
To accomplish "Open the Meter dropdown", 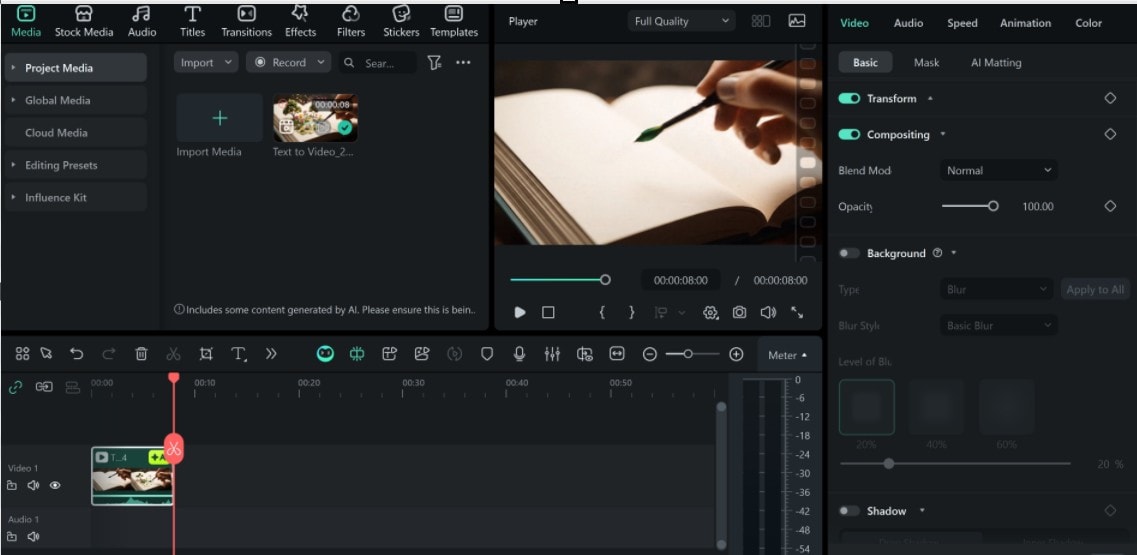I will click(787, 355).
